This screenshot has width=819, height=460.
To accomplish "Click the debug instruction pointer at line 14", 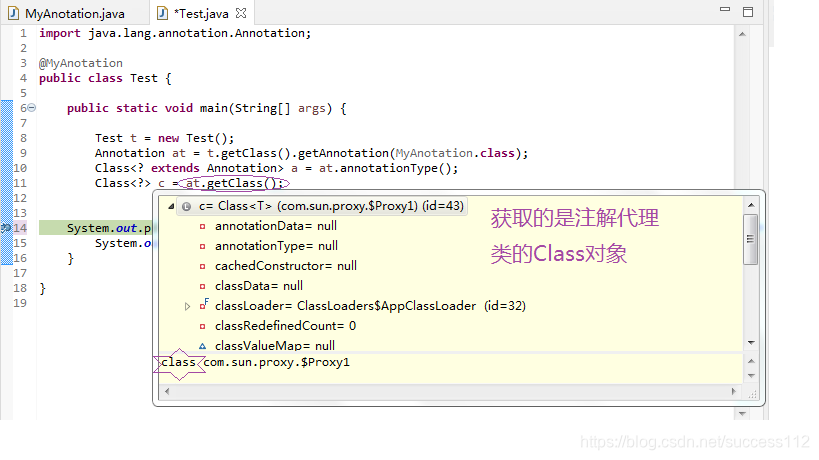I will [6, 228].
